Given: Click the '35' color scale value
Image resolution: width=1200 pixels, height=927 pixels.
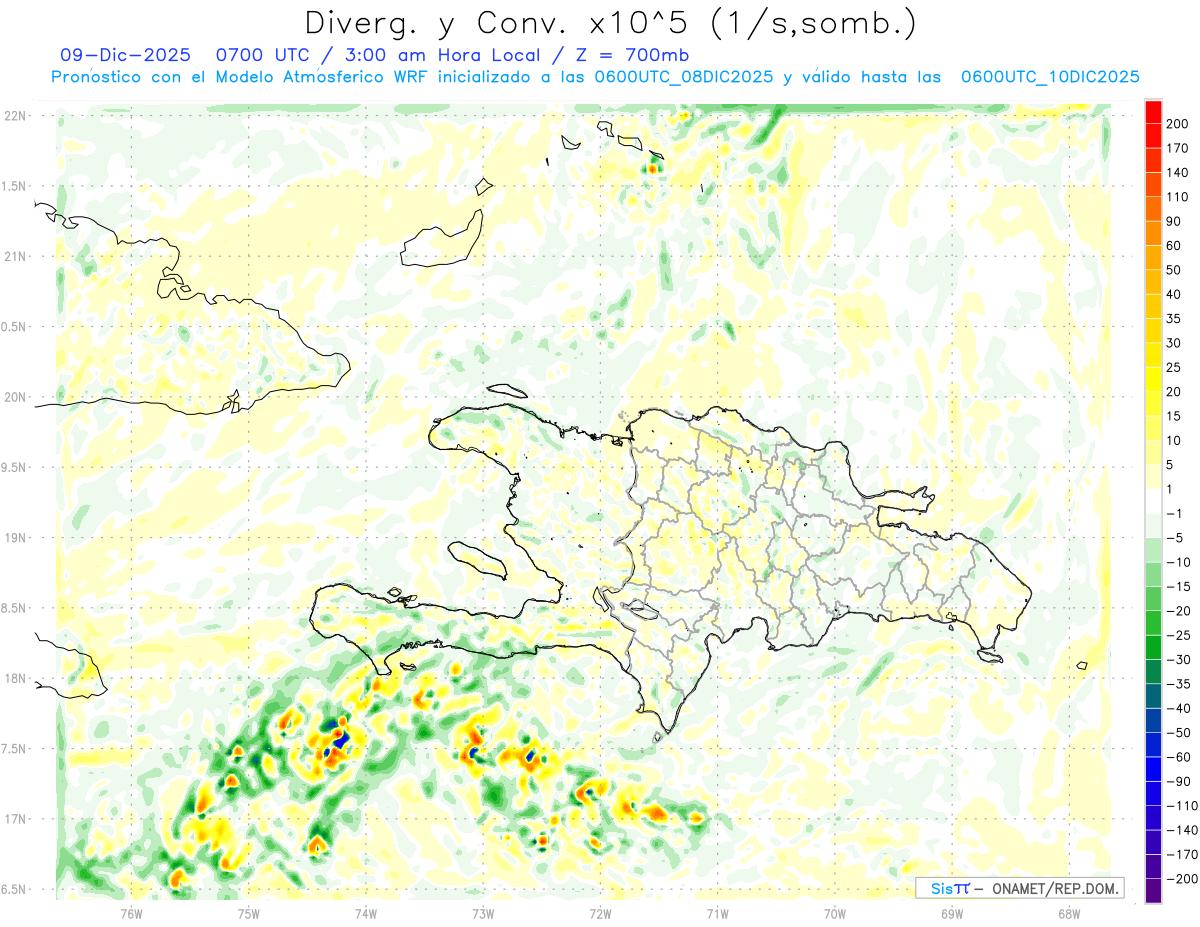Looking at the screenshot, I should (1174, 319).
